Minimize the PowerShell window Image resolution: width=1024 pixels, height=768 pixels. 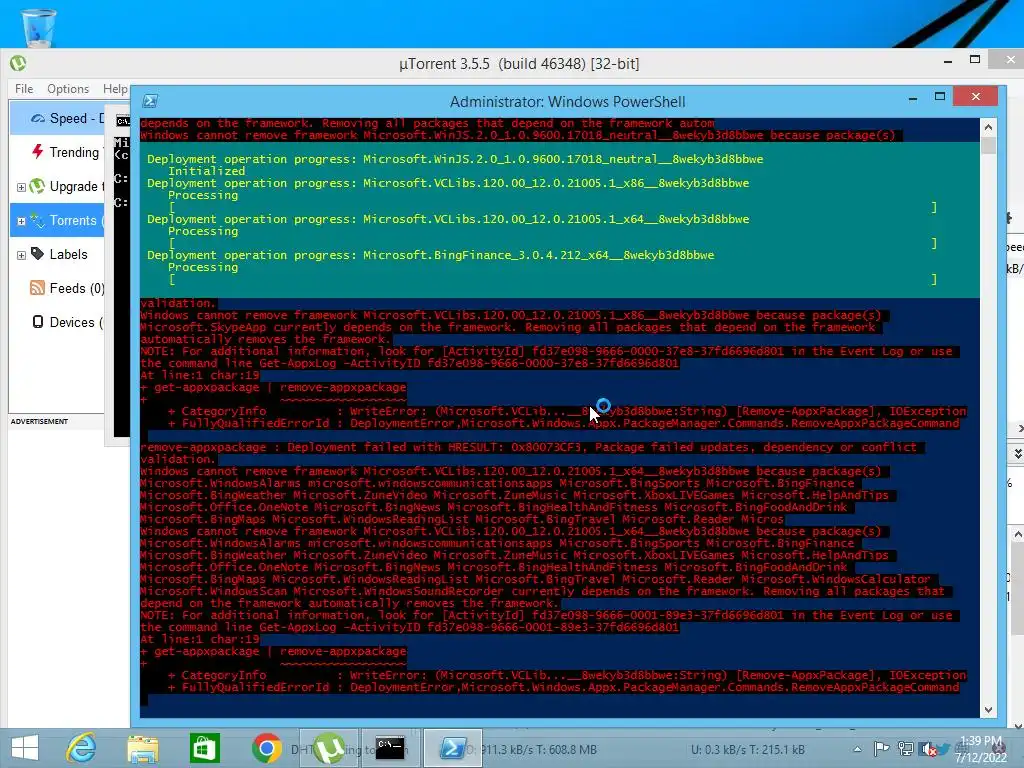pos(913,98)
